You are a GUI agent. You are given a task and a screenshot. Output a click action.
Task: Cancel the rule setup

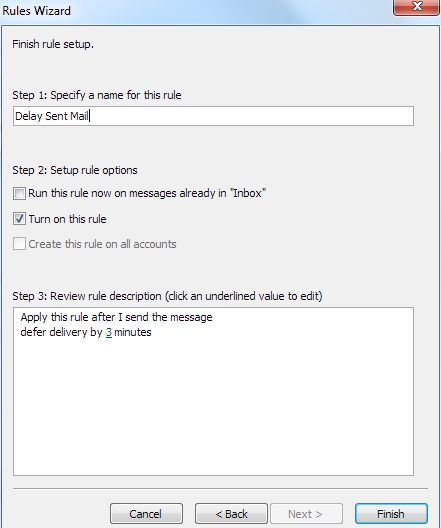point(146,514)
